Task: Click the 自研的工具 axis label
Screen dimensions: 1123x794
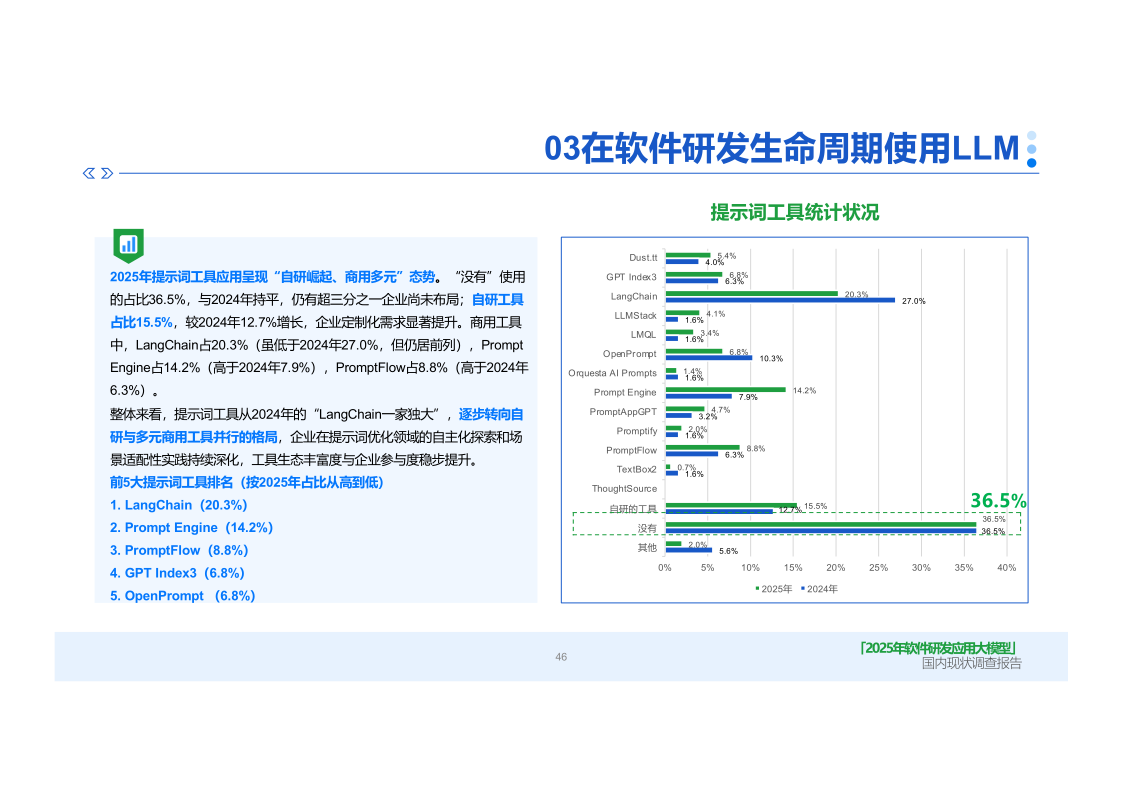Action: [632, 509]
